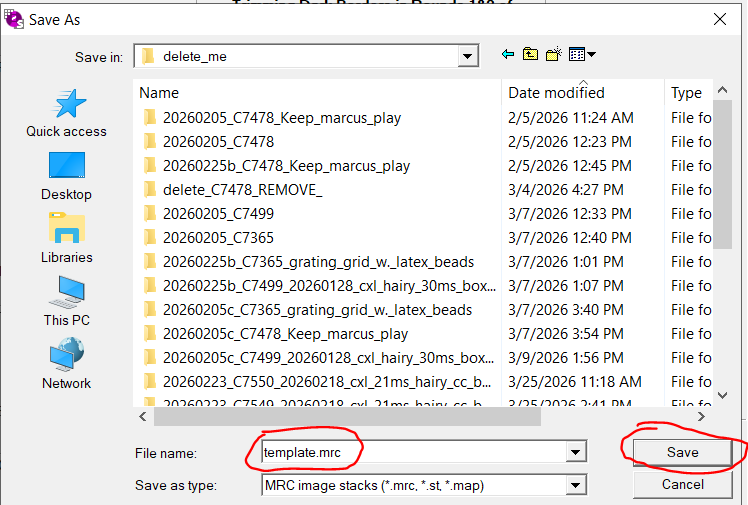748x505 pixels.
Task: Select folder 20260225b_C7478_Keep_marcus_play
Action: (x=286, y=166)
